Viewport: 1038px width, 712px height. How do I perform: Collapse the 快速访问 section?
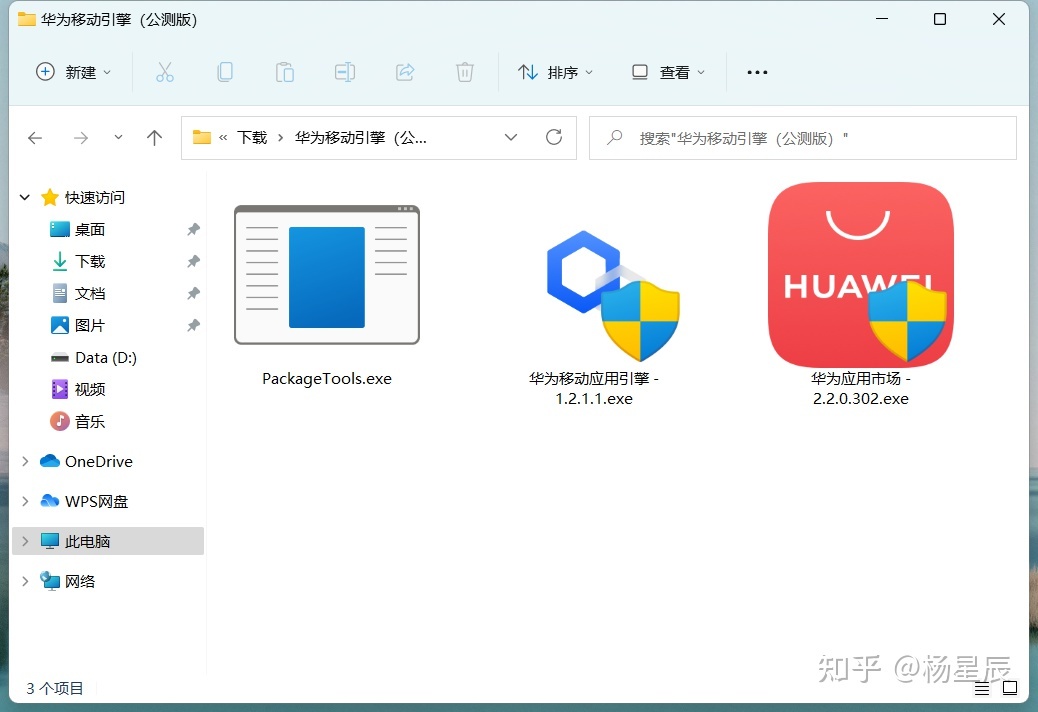pyautogui.click(x=24, y=197)
